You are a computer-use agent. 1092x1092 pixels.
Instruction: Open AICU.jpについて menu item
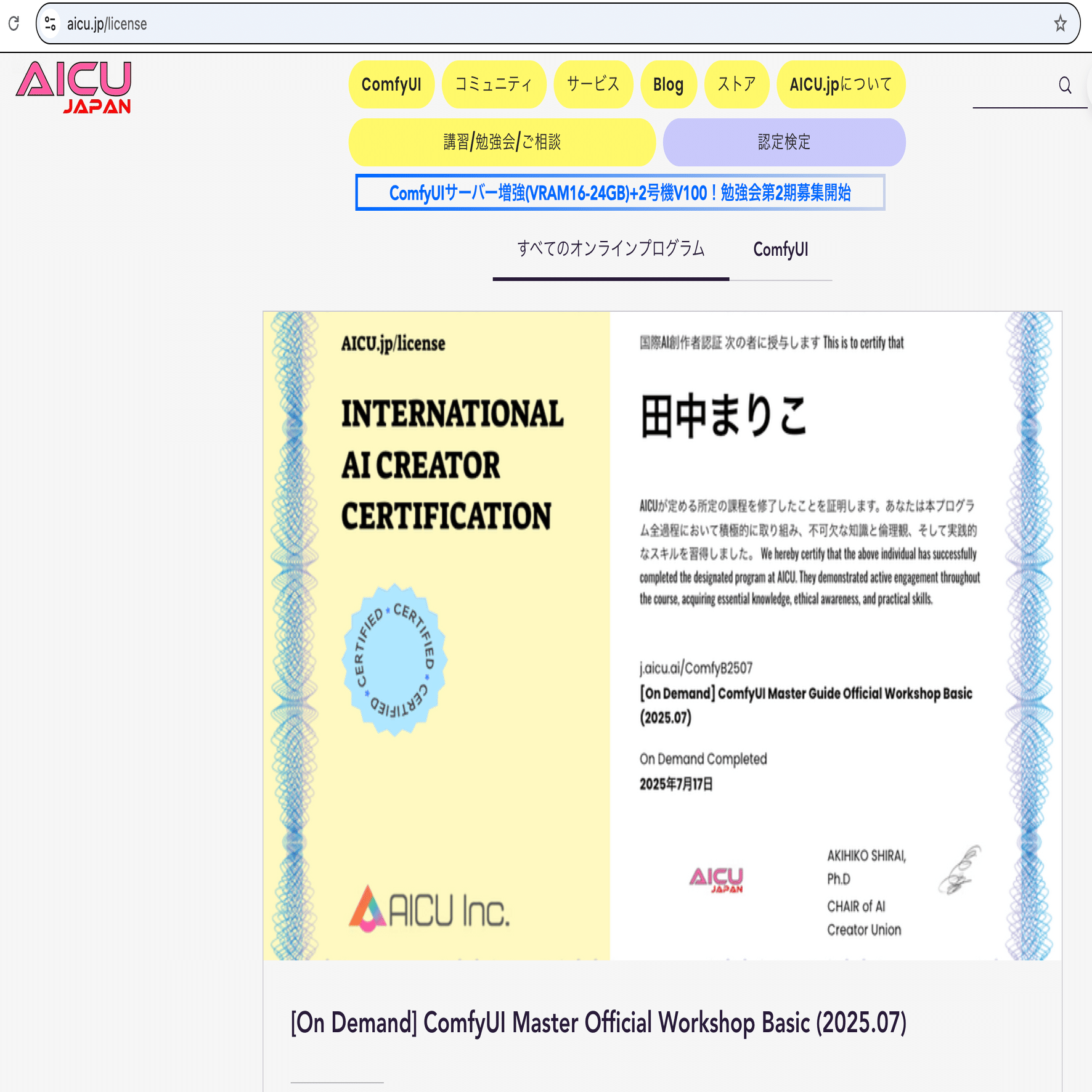[x=841, y=84]
